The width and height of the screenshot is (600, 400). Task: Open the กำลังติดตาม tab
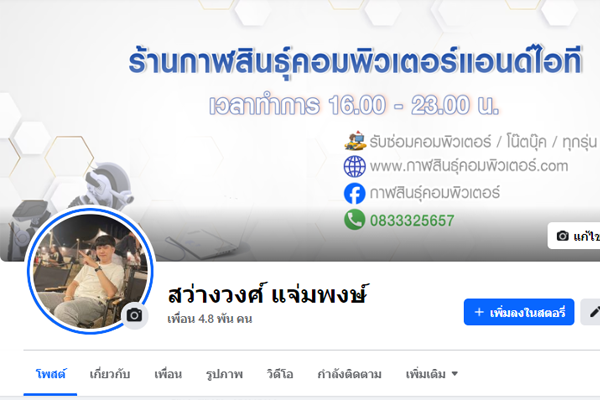[349, 374]
